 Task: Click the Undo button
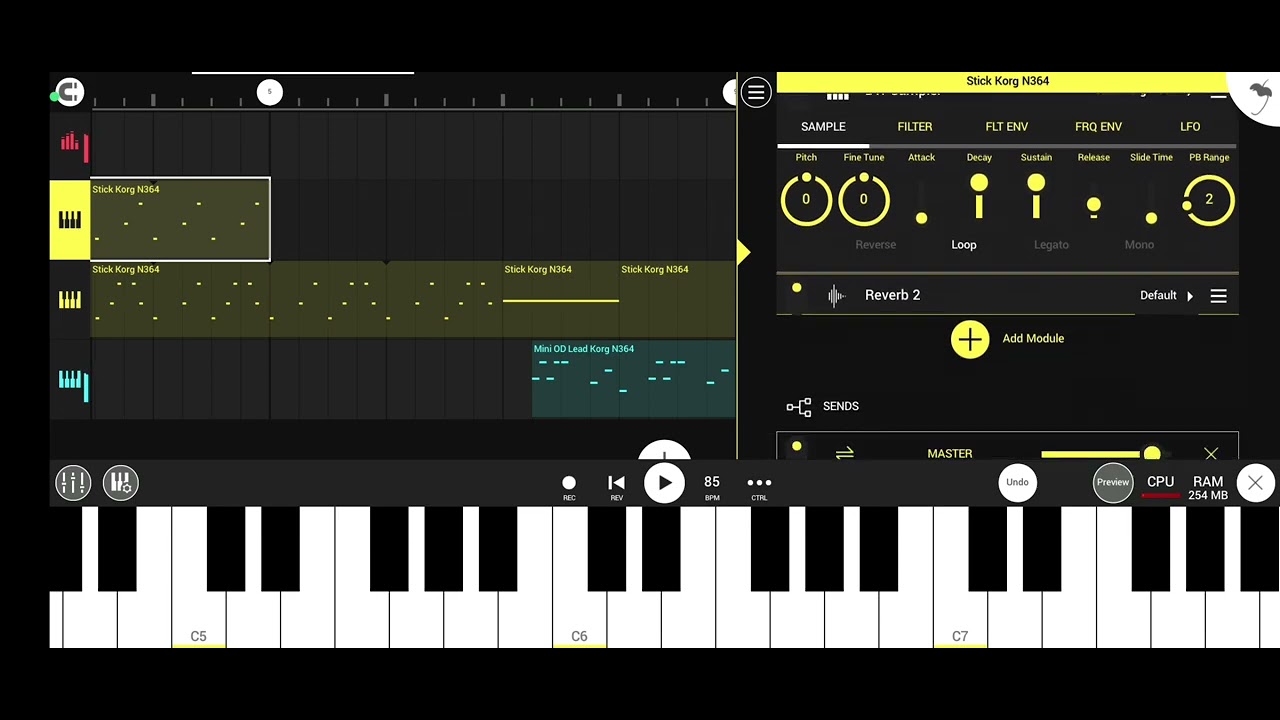coord(1017,482)
